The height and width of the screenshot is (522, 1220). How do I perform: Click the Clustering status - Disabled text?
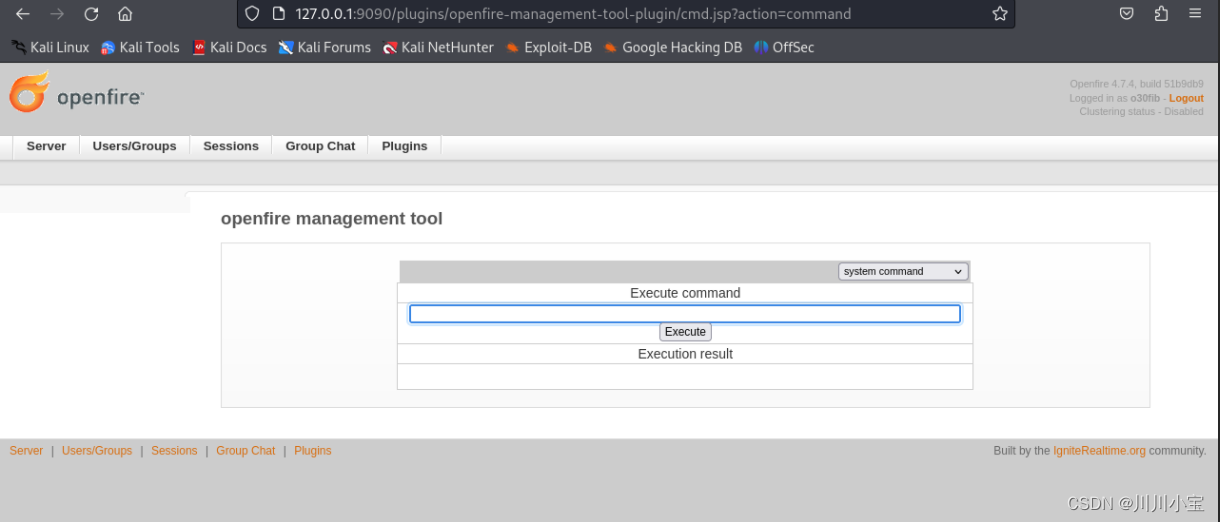click(1142, 111)
